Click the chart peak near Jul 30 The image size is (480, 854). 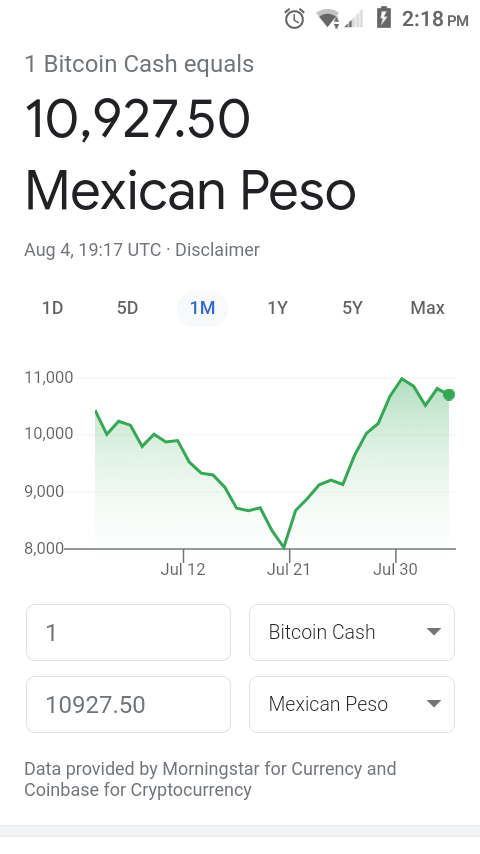(x=402, y=379)
